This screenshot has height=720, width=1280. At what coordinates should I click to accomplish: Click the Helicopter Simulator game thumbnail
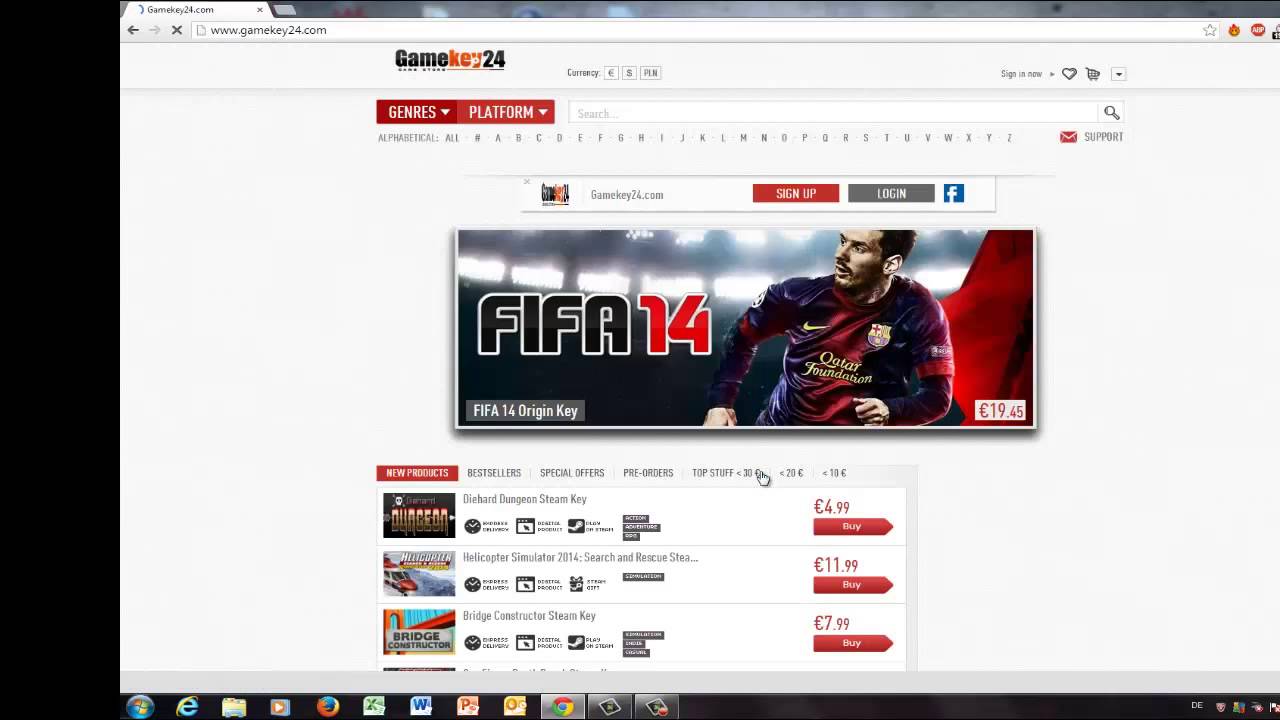pyautogui.click(x=419, y=574)
